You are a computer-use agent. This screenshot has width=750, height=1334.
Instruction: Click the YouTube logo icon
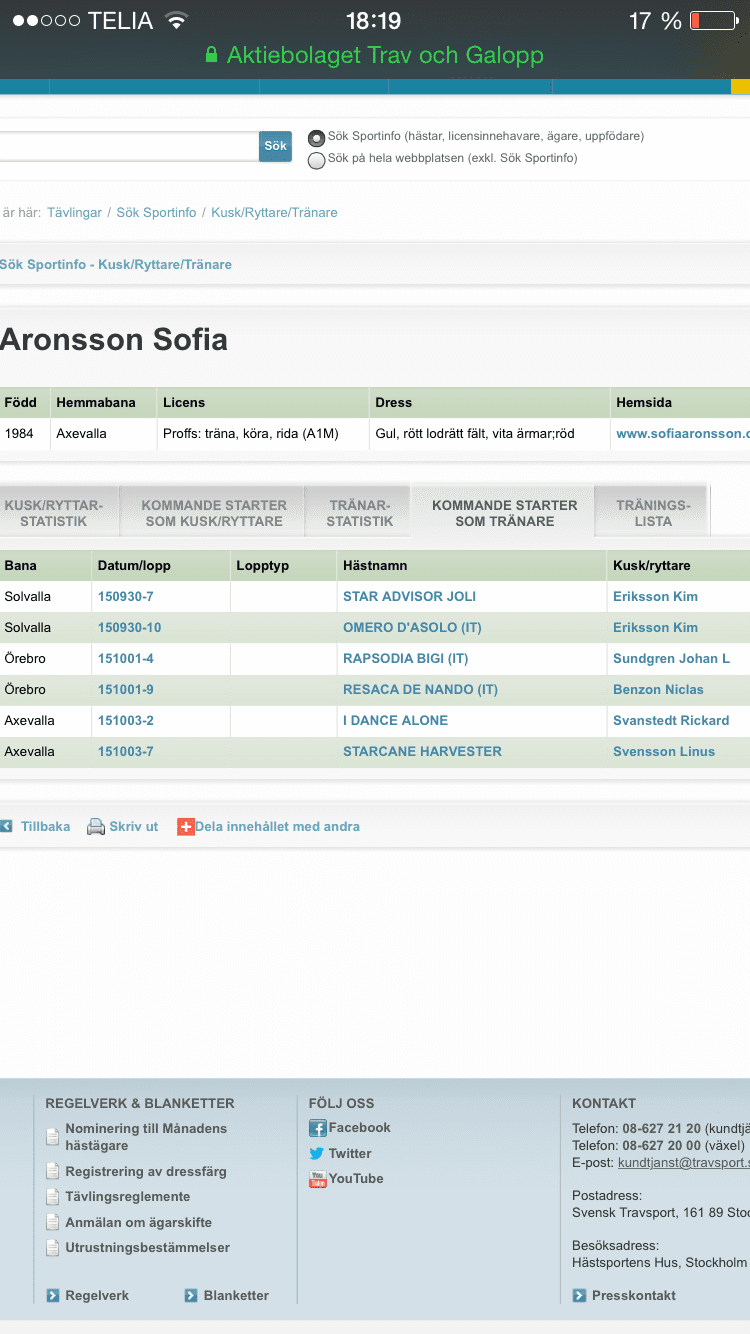(x=318, y=1179)
